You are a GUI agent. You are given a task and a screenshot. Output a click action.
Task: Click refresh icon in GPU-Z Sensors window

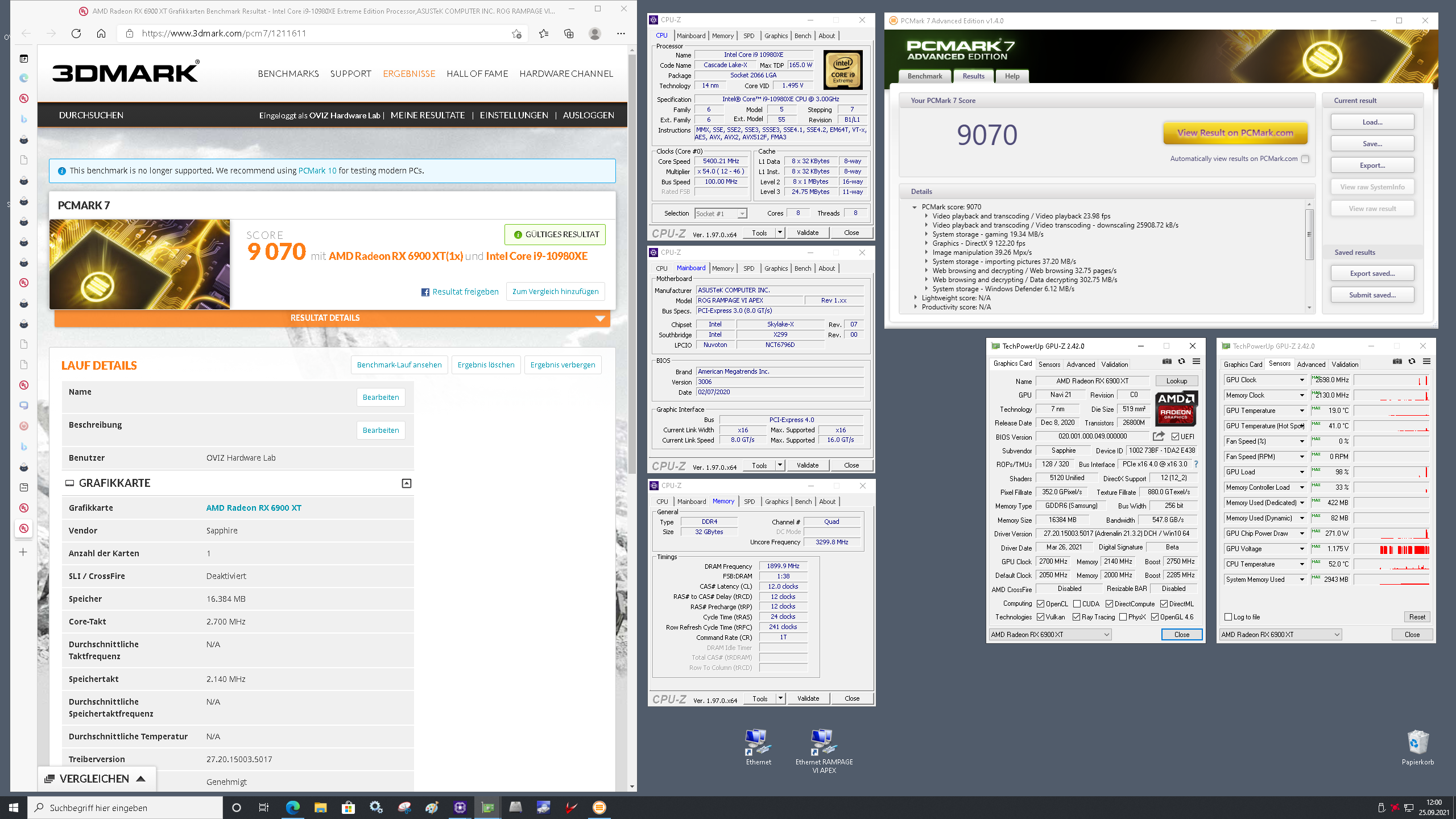coord(1412,362)
